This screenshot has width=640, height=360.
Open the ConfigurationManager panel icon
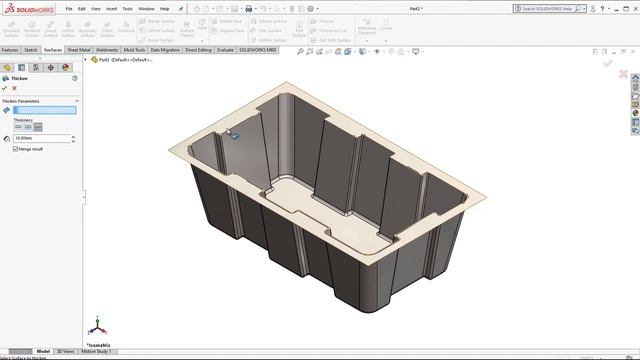tap(36, 67)
